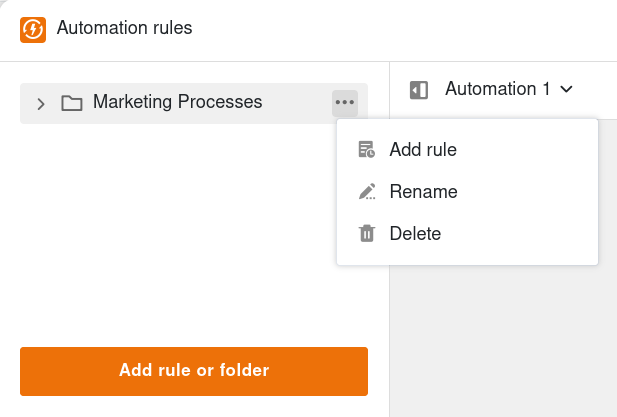Select the Marketing Processes folder name
This screenshot has height=417, width=617.
[177, 102]
